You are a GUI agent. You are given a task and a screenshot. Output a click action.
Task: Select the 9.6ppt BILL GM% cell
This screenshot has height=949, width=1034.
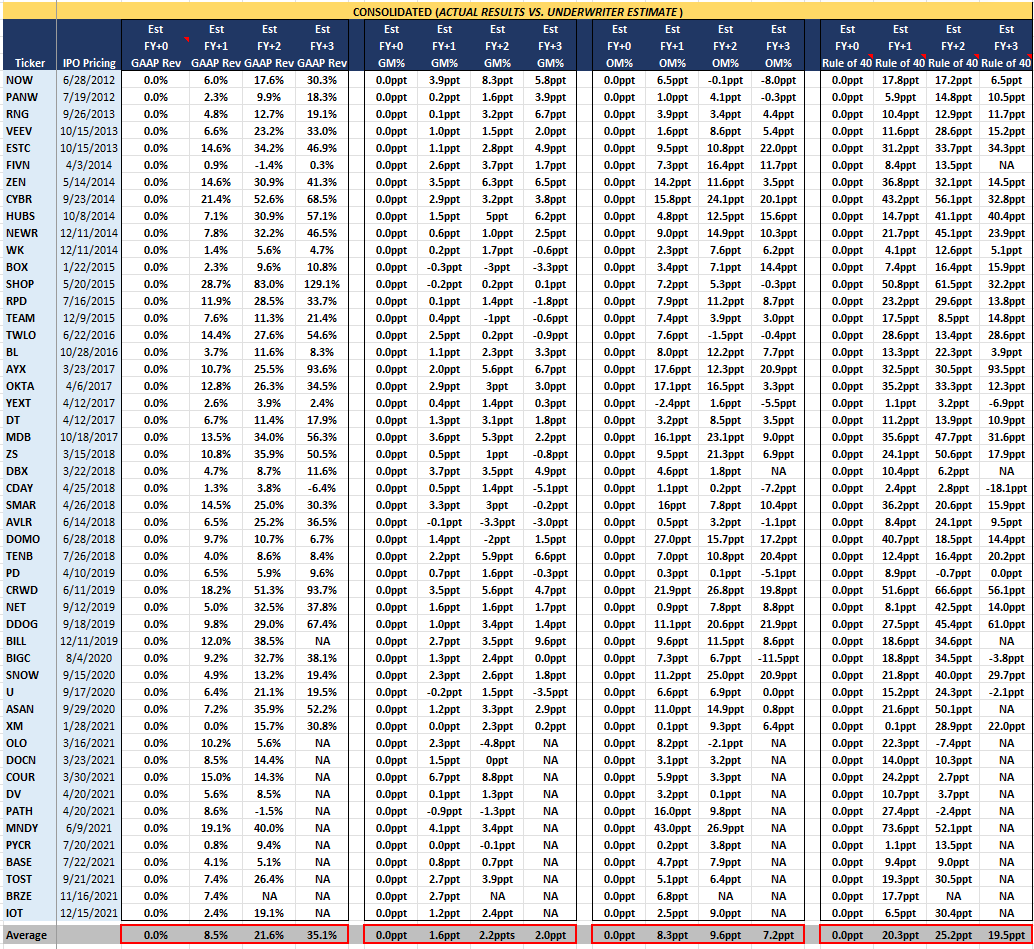pos(550,641)
